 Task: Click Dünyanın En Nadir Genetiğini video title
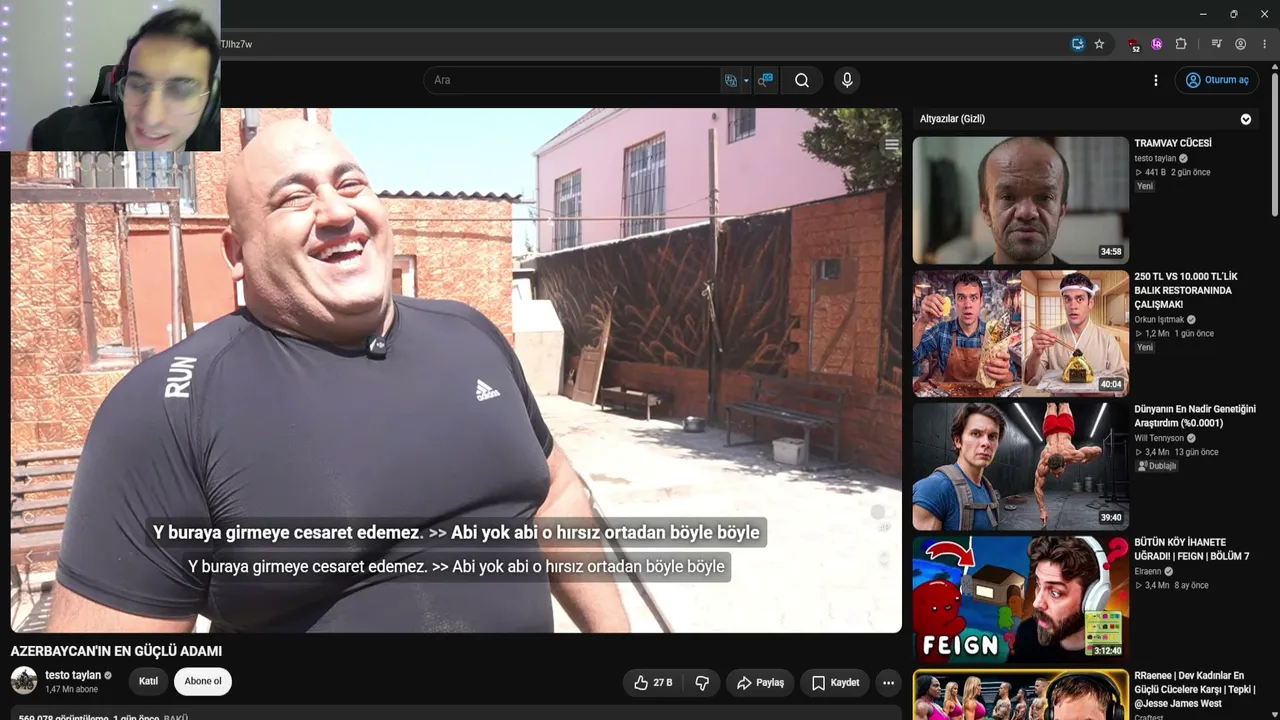pos(1195,416)
